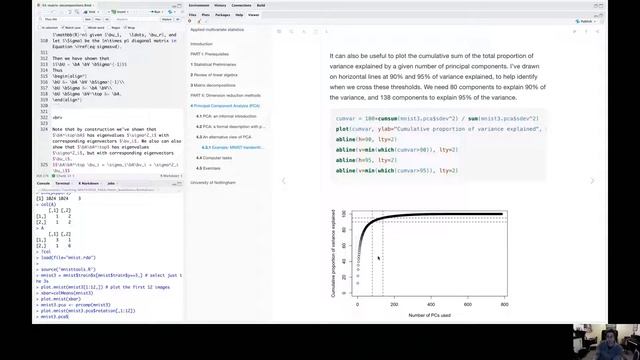This screenshot has width=640, height=360.
Task: Open '4.5 Exercises' section
Action: point(208,168)
